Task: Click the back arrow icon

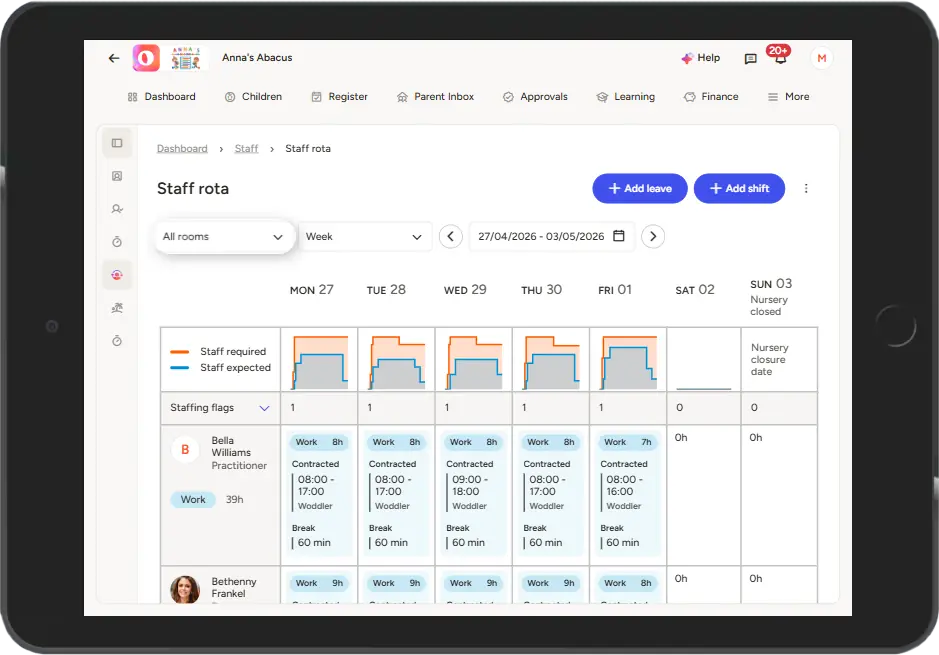Action: (x=114, y=58)
